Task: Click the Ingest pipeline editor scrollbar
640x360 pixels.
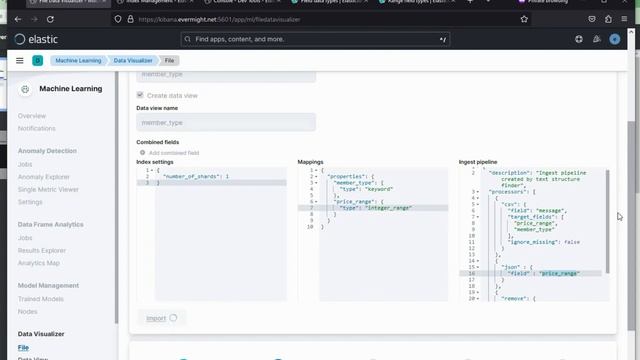Action: 607,222
